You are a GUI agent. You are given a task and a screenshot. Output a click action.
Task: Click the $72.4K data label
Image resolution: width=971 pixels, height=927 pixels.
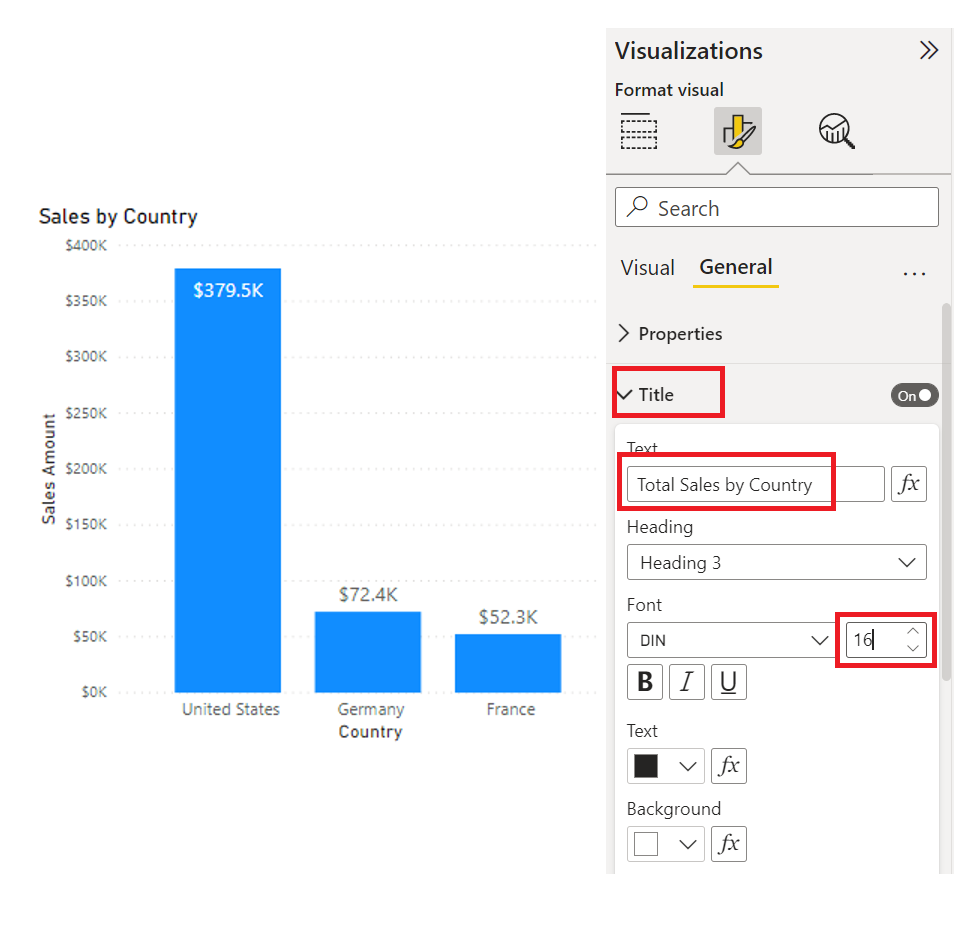pos(368,594)
